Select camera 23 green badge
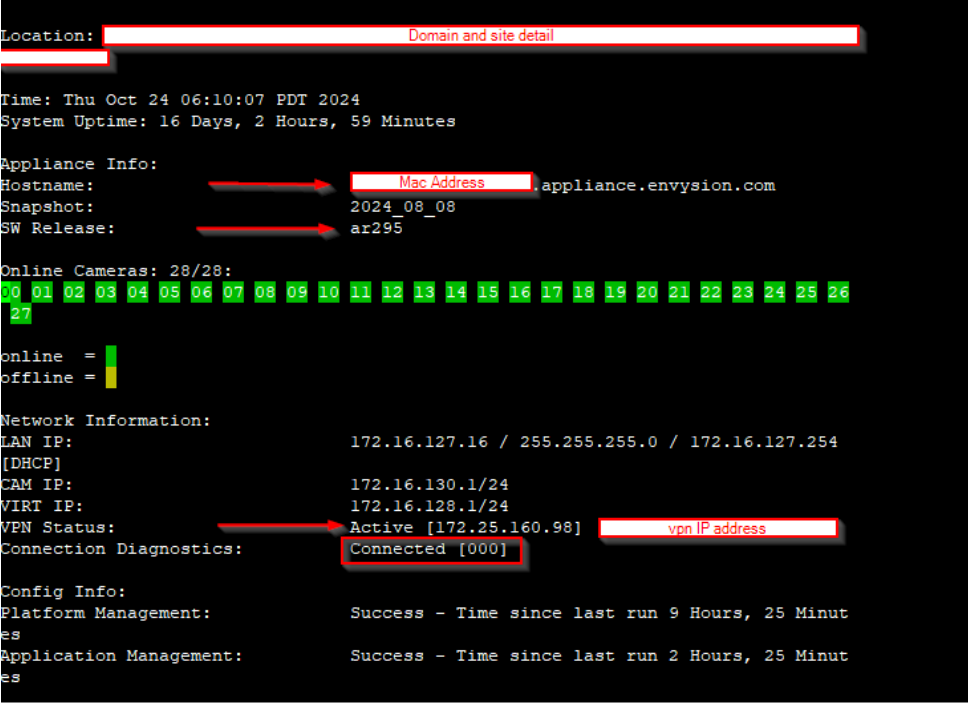Screen dimensions: 970x705 point(742,292)
